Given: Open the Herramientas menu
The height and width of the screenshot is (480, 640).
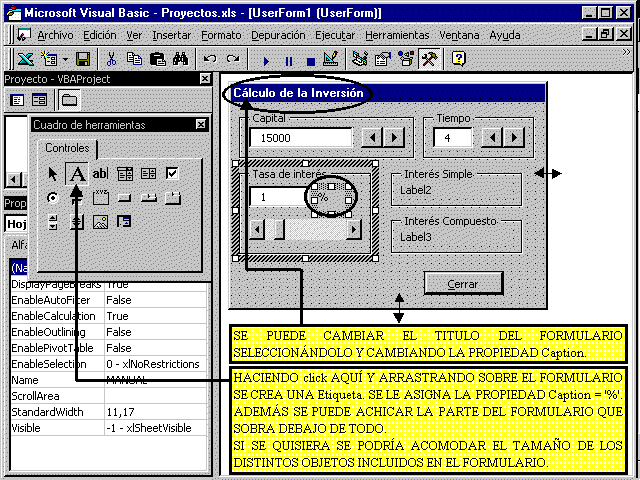Looking at the screenshot, I should [x=397, y=36].
